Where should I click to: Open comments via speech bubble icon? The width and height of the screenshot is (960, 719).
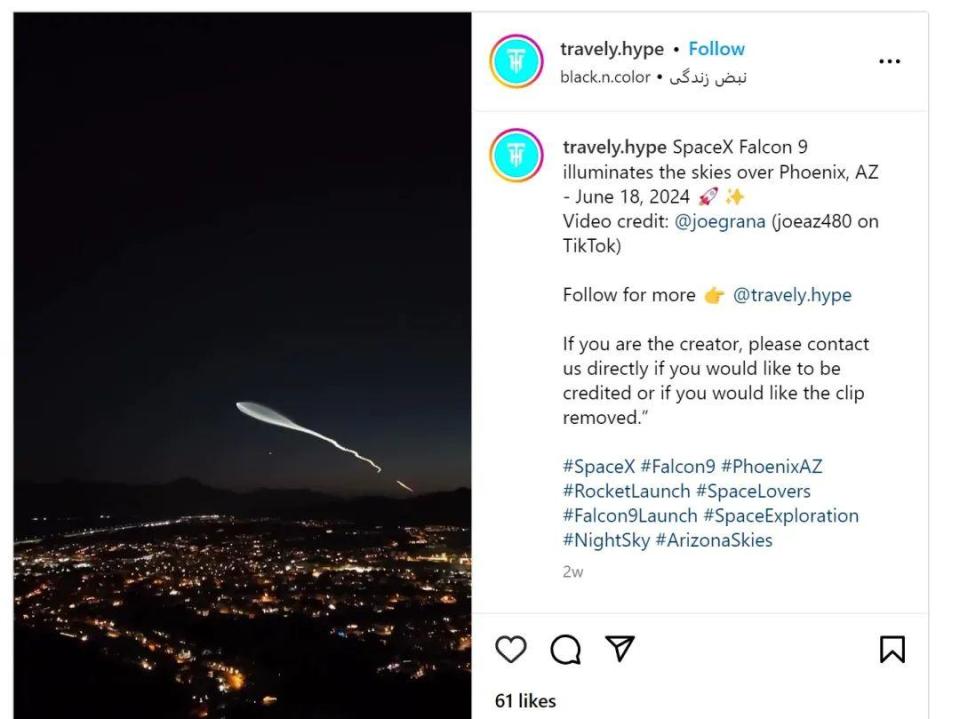(565, 650)
